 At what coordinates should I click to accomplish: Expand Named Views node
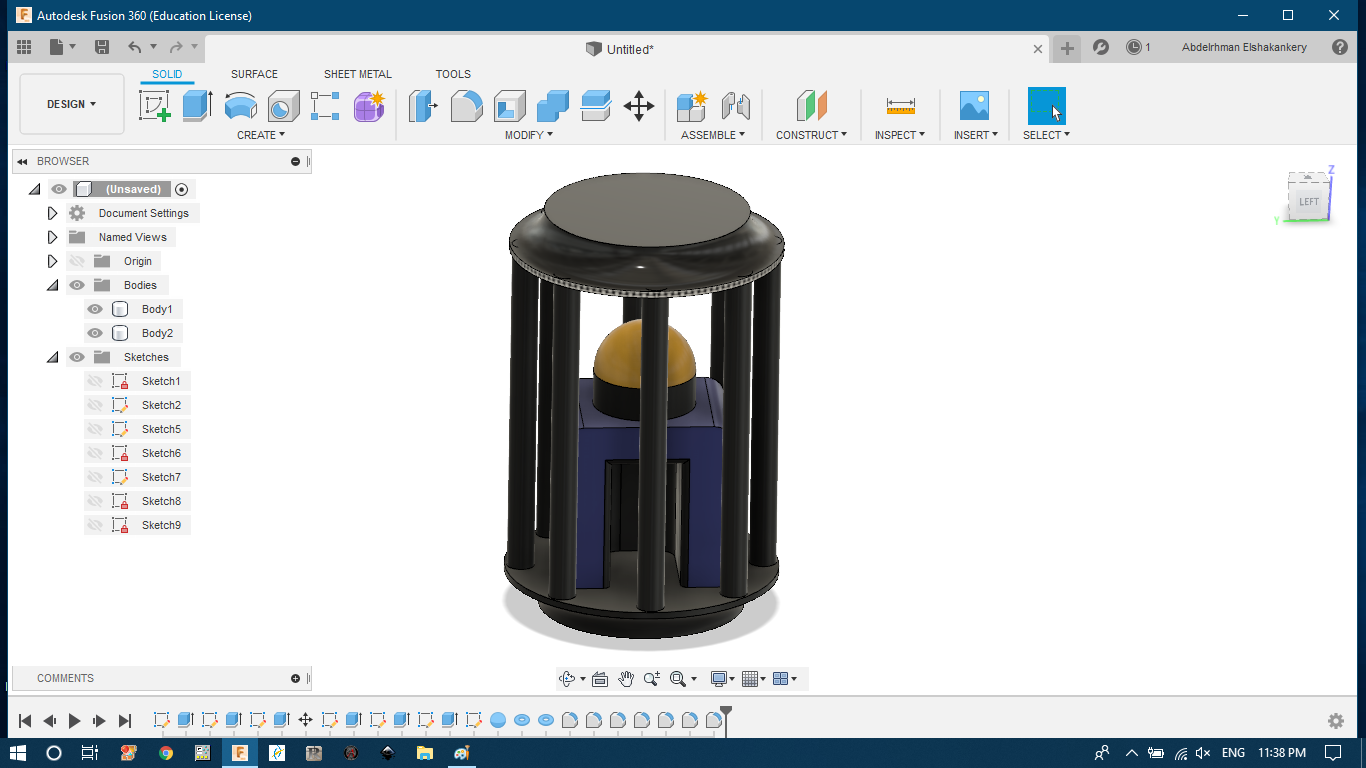click(53, 237)
